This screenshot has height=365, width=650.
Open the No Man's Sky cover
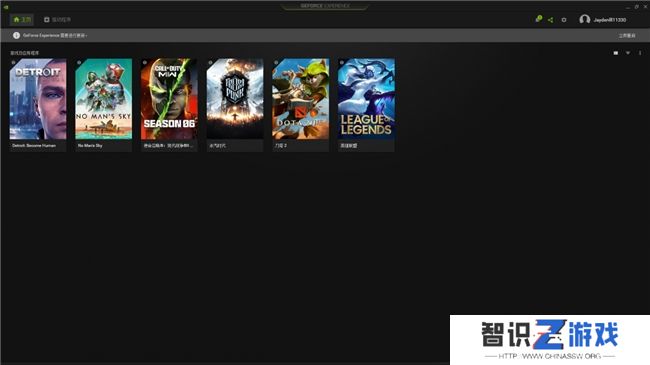(x=104, y=99)
